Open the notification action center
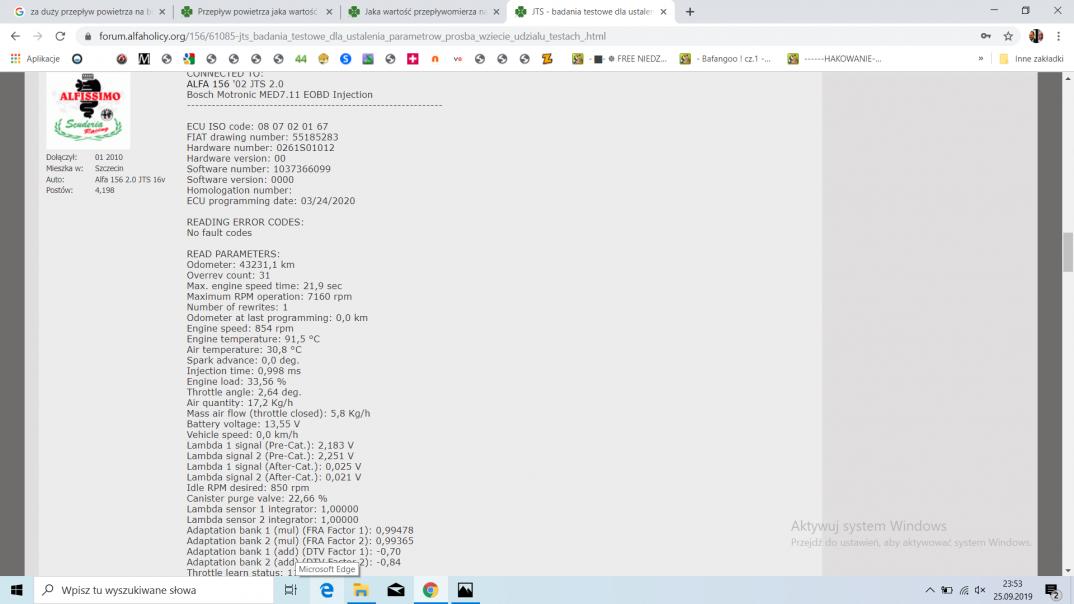This screenshot has height=604, width=1074. click(1052, 590)
